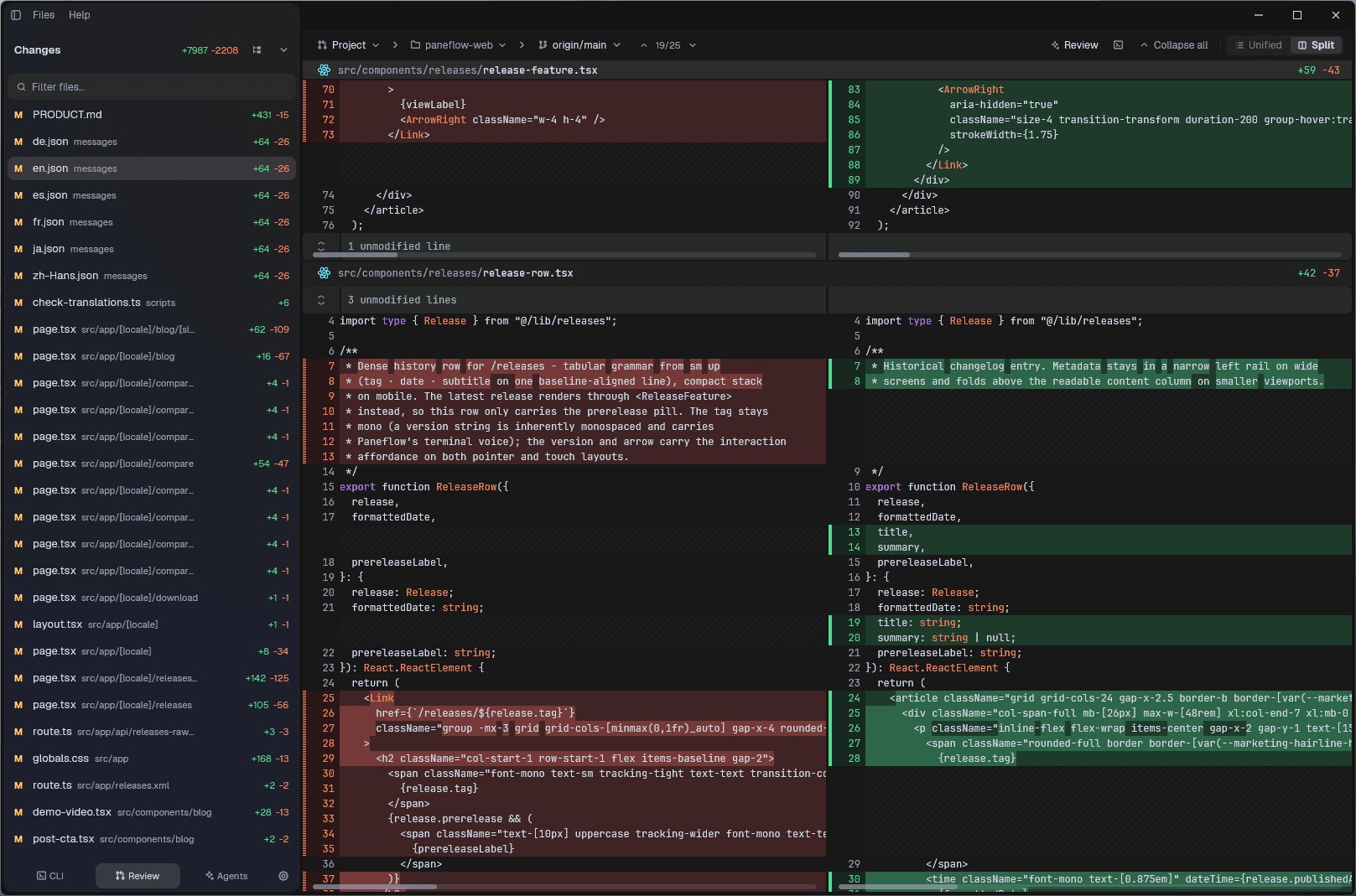Click the release-feature.tsx file path header

pyautogui.click(x=467, y=70)
